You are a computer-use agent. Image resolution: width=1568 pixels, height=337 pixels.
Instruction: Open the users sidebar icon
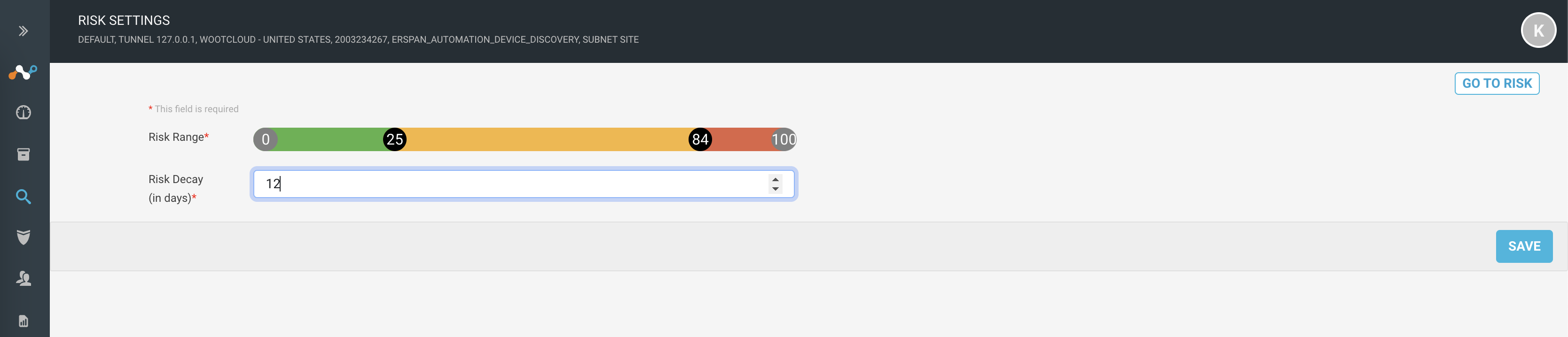(23, 279)
